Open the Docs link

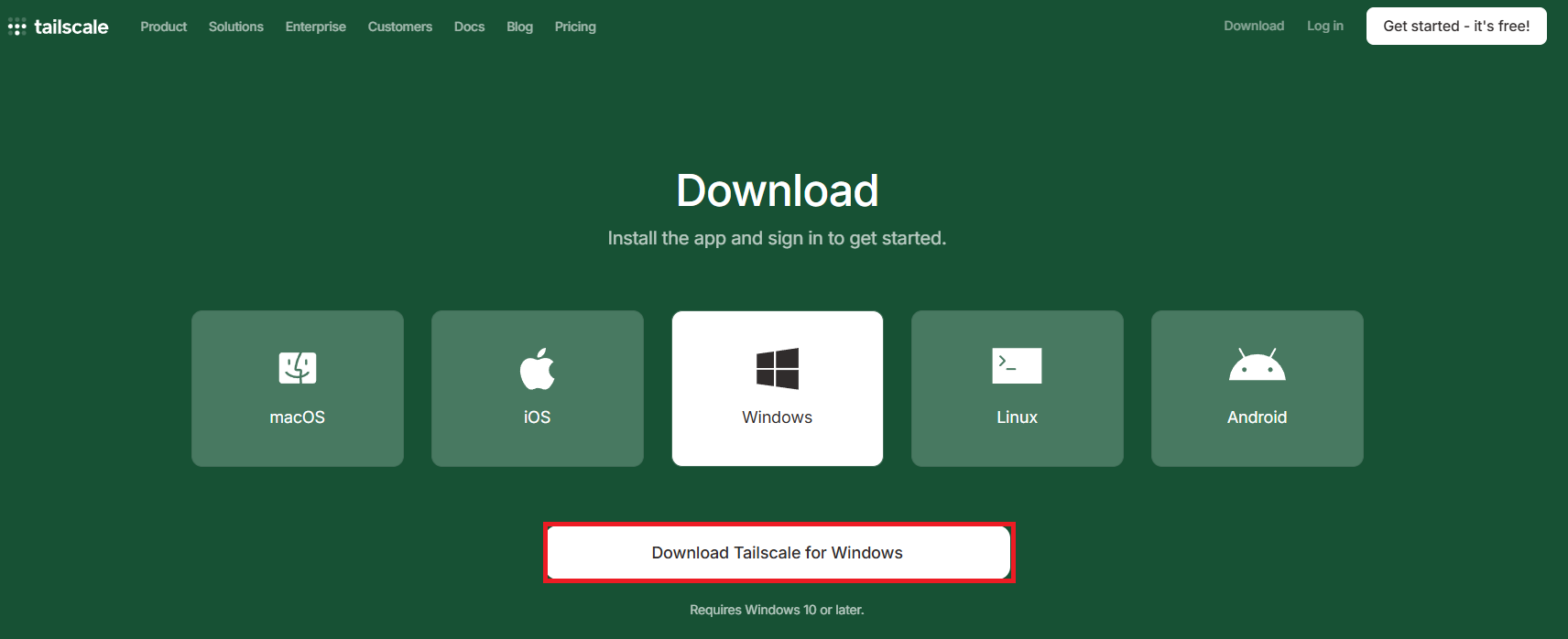pos(470,27)
